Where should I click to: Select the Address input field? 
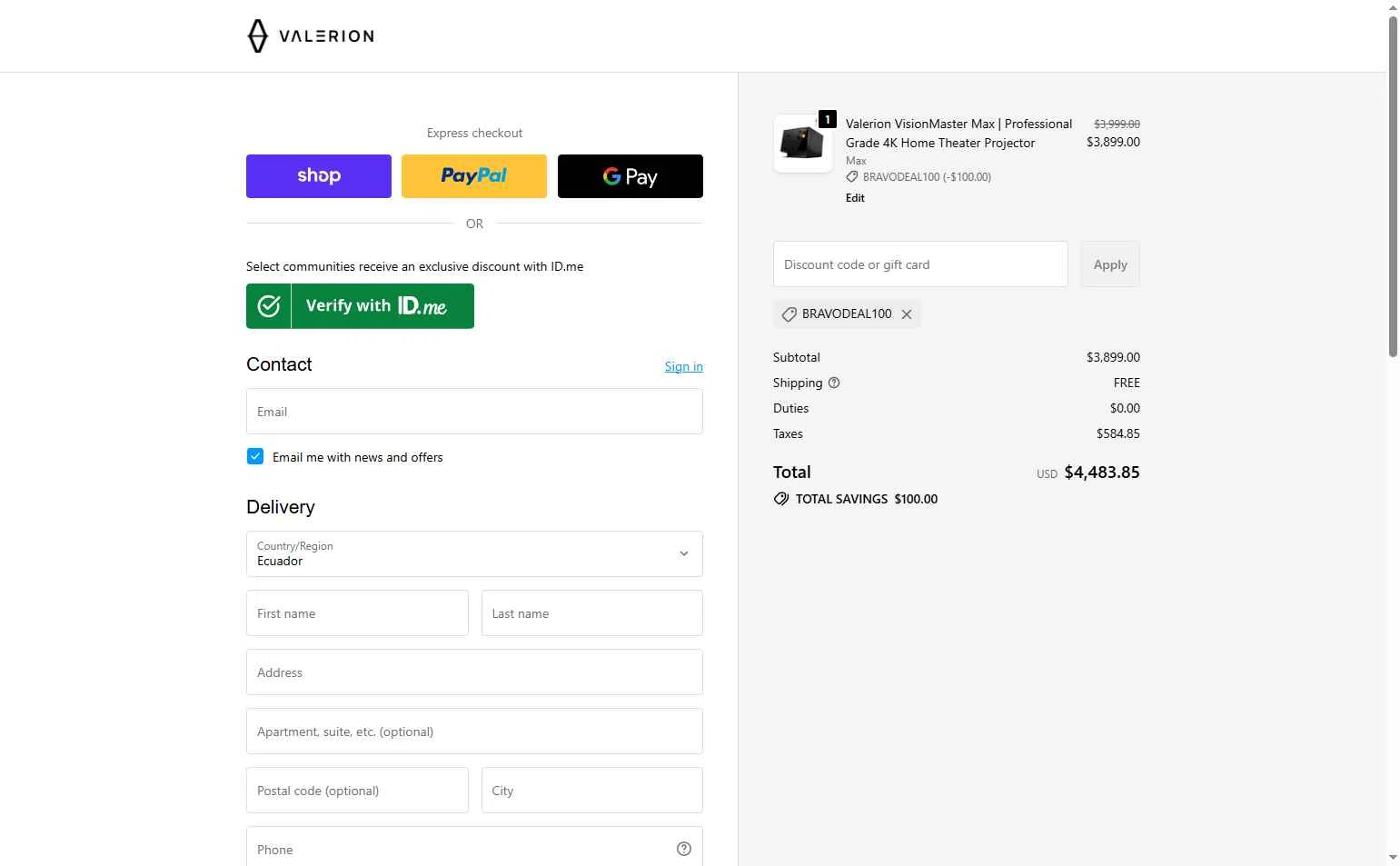(474, 672)
